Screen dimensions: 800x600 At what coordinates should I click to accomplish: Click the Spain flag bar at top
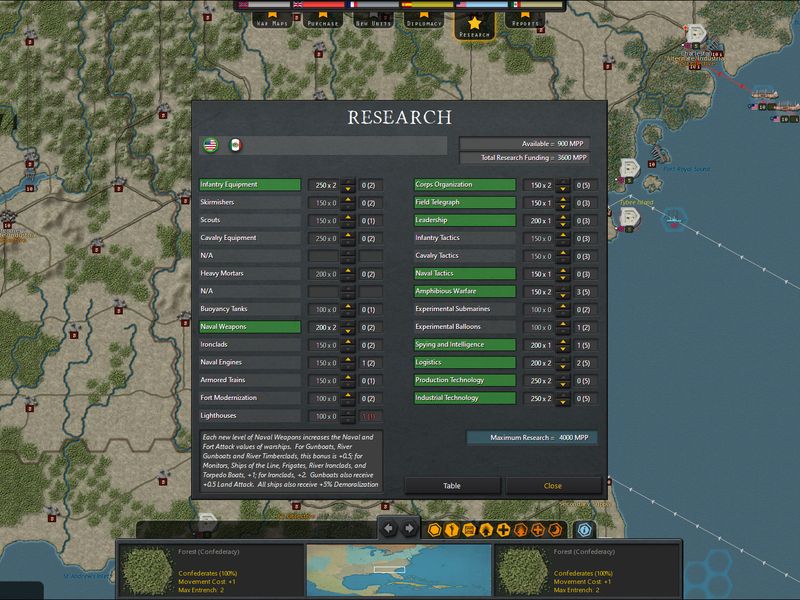pyautogui.click(x=428, y=5)
